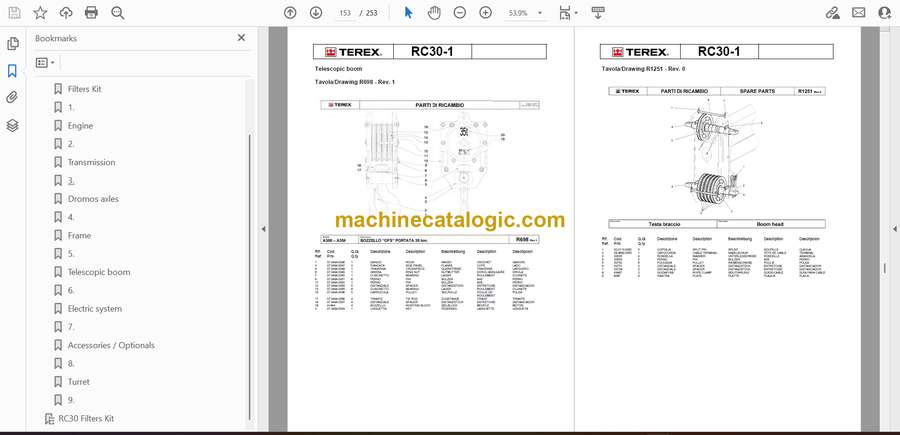Toggle the Bookmarks panel icon
Viewport: 900px width, 435px height.
tap(12, 71)
